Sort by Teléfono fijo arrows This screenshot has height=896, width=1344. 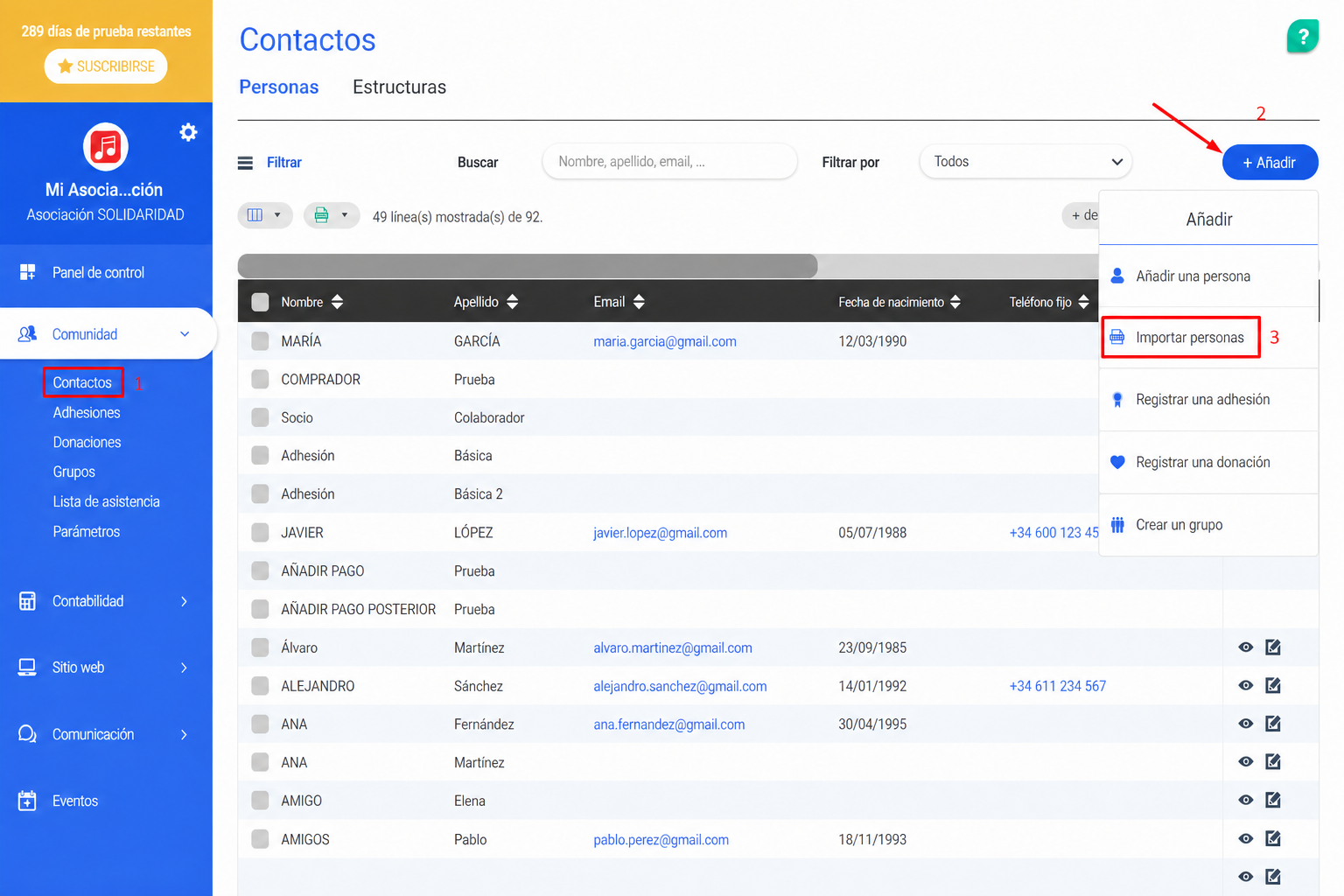click(x=1084, y=302)
